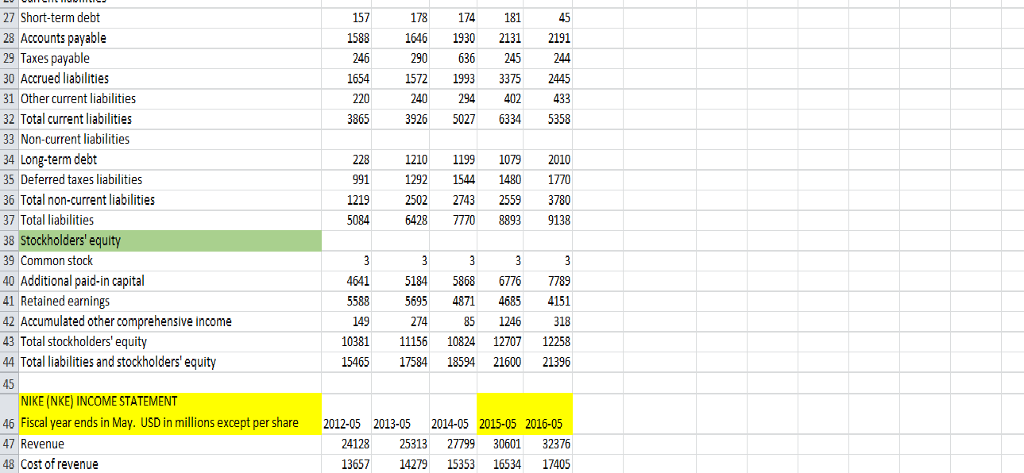Select the yellow 2016-05 heading cell
The image size is (1024, 473).
click(x=549, y=413)
